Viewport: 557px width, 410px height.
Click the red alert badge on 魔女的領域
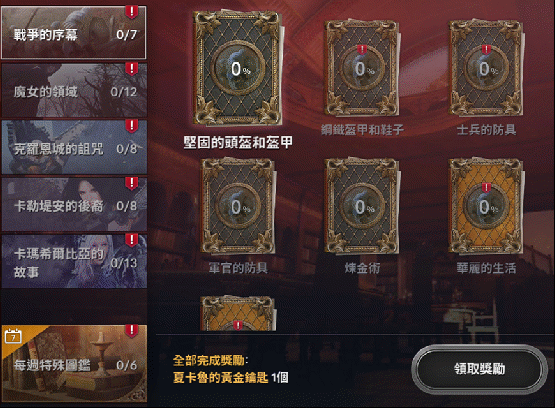(x=131, y=69)
